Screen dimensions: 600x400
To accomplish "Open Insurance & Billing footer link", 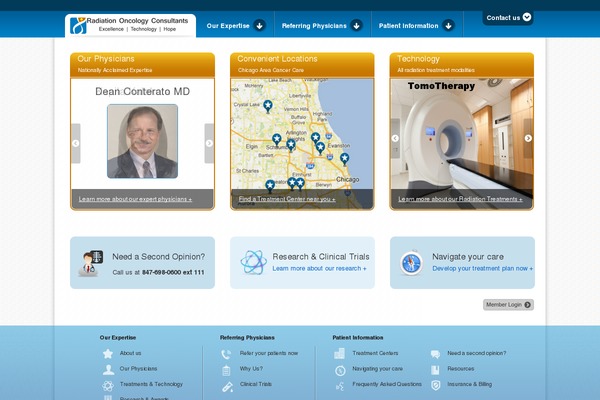I will (470, 384).
